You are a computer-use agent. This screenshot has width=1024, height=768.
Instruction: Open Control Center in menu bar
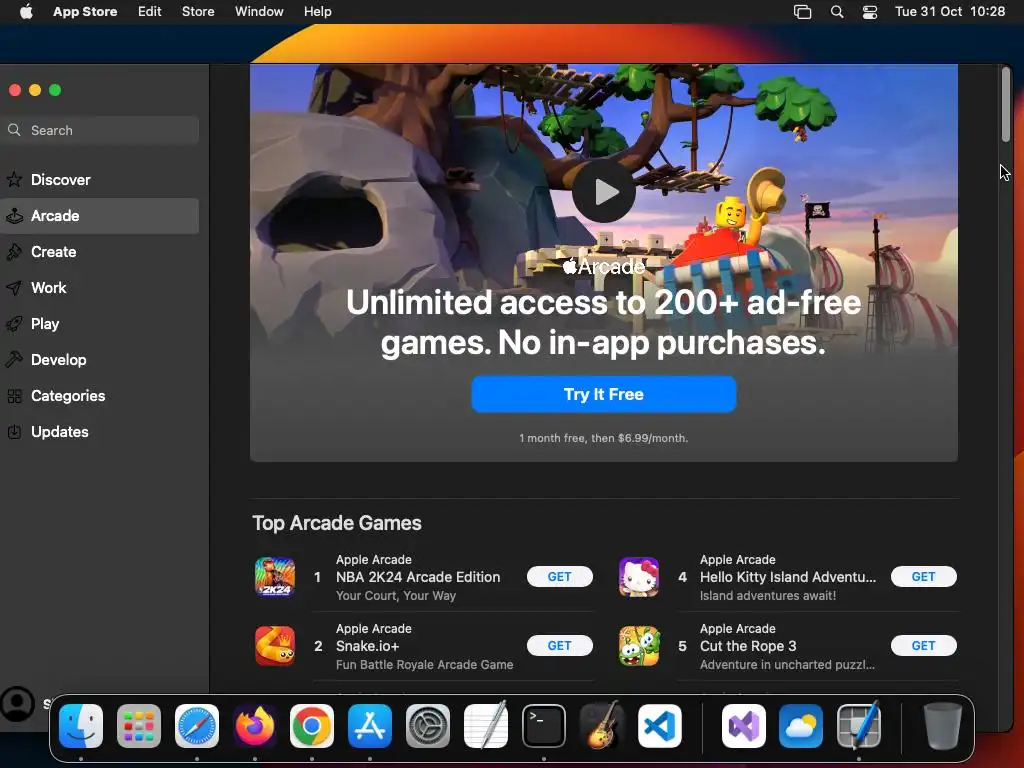click(x=870, y=12)
